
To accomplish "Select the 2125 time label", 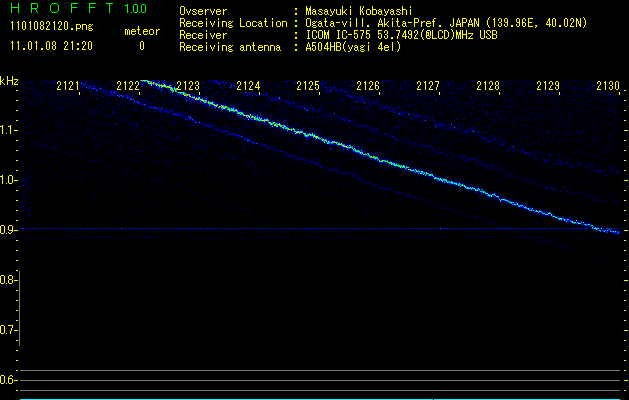I will (x=308, y=86).
